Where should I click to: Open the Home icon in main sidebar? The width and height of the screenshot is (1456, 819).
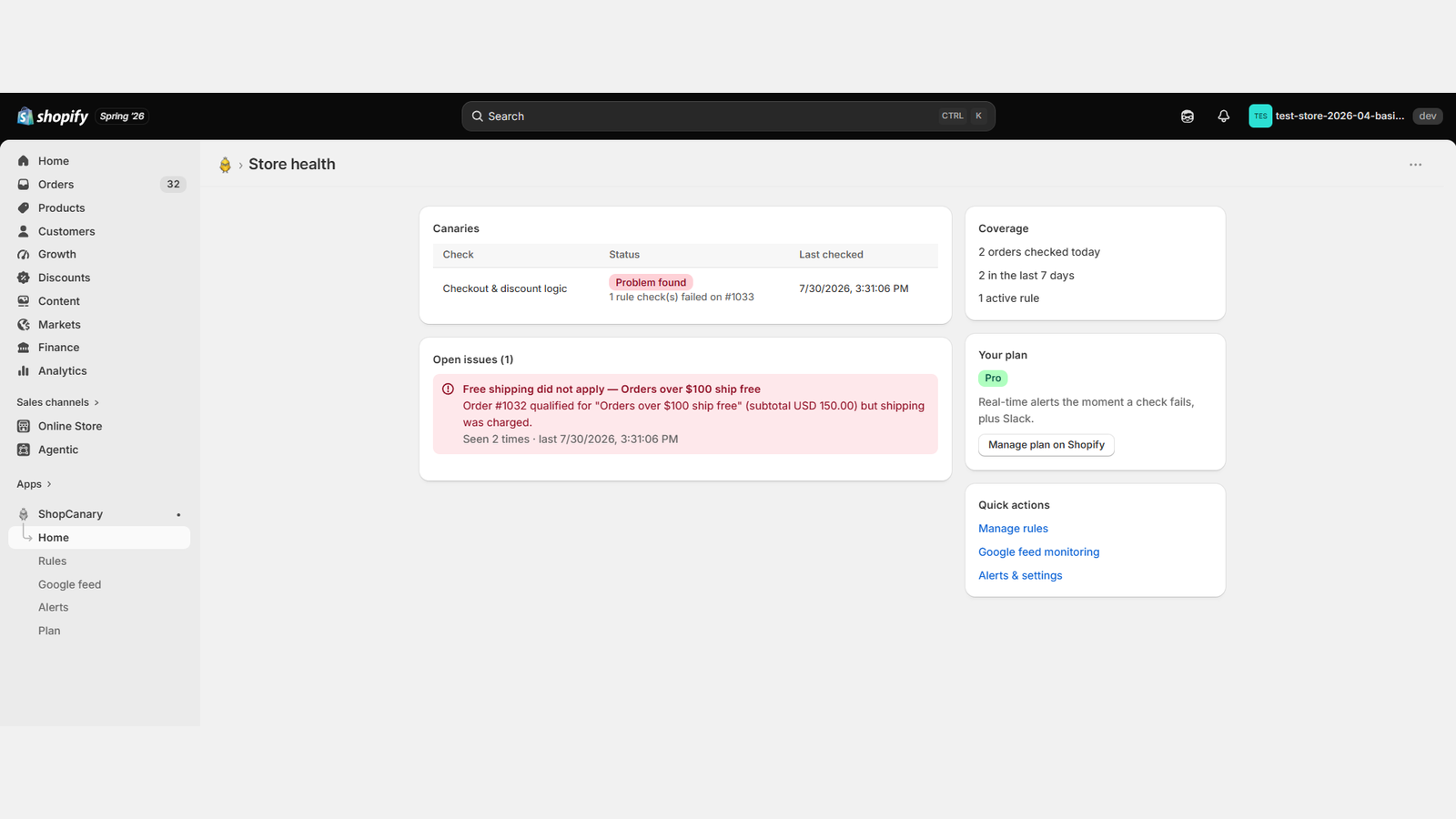tap(24, 161)
